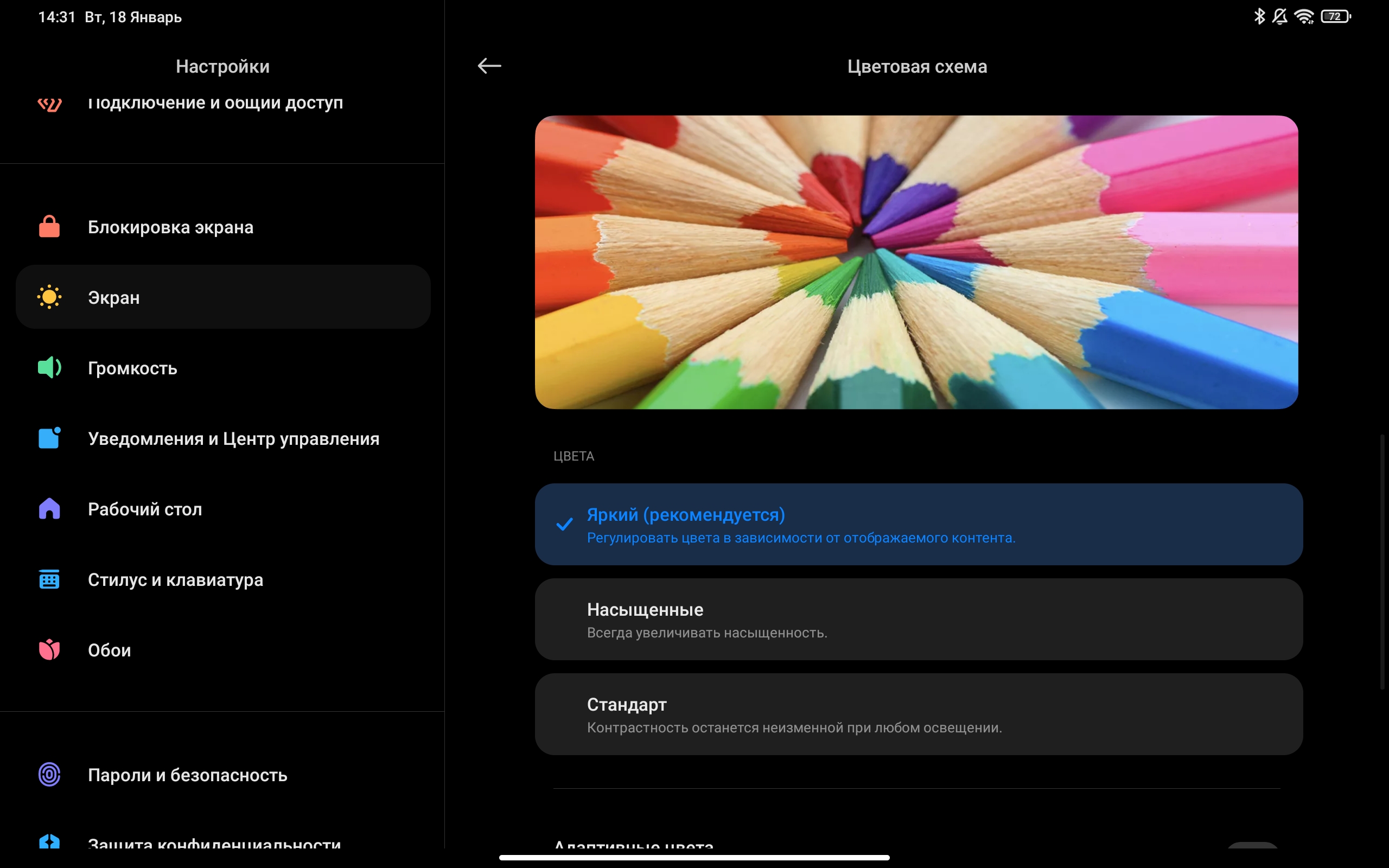1389x868 pixels.
Task: Open Пароли и безопасность section
Action: [x=188, y=775]
